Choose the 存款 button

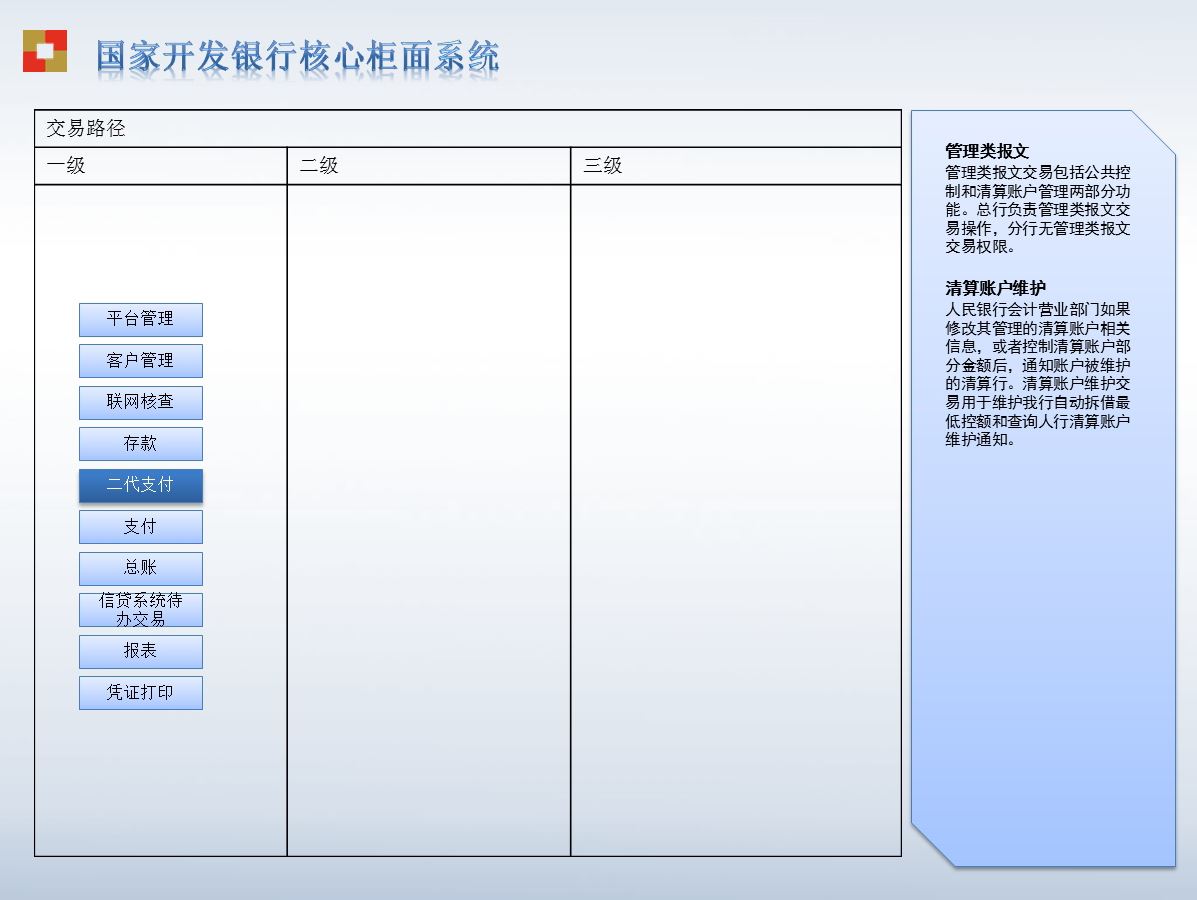pyautogui.click(x=140, y=444)
